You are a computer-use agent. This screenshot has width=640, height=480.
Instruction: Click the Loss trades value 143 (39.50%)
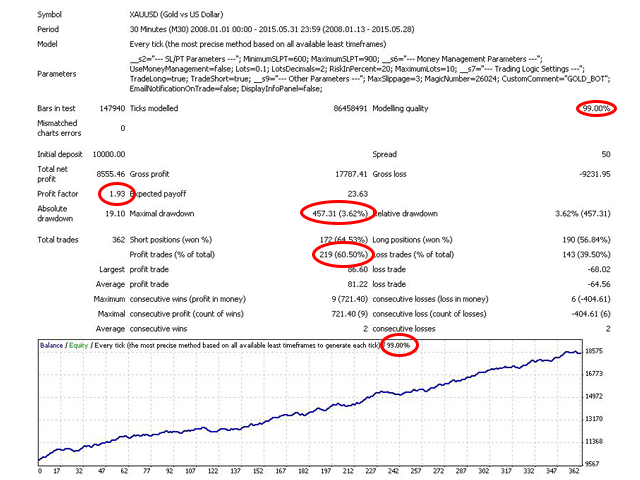point(586,255)
